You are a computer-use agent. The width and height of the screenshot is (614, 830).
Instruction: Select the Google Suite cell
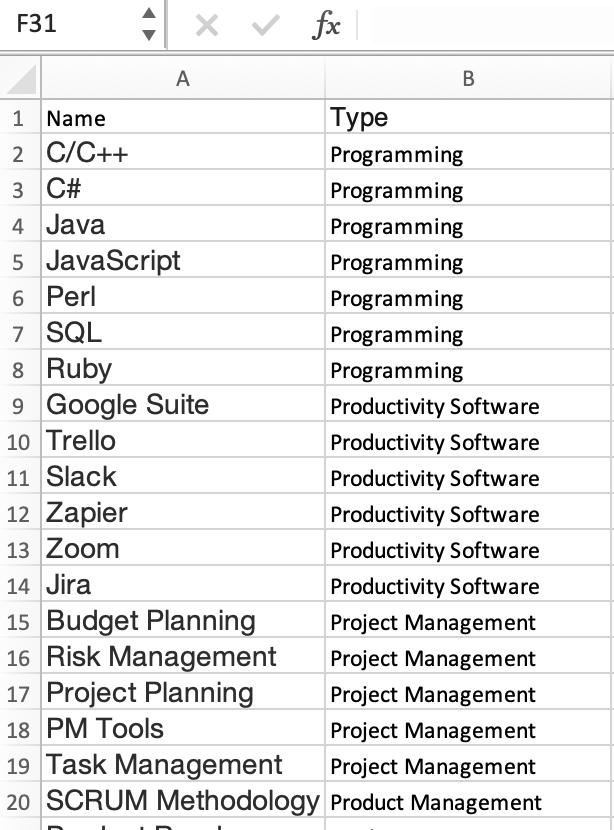(x=183, y=405)
